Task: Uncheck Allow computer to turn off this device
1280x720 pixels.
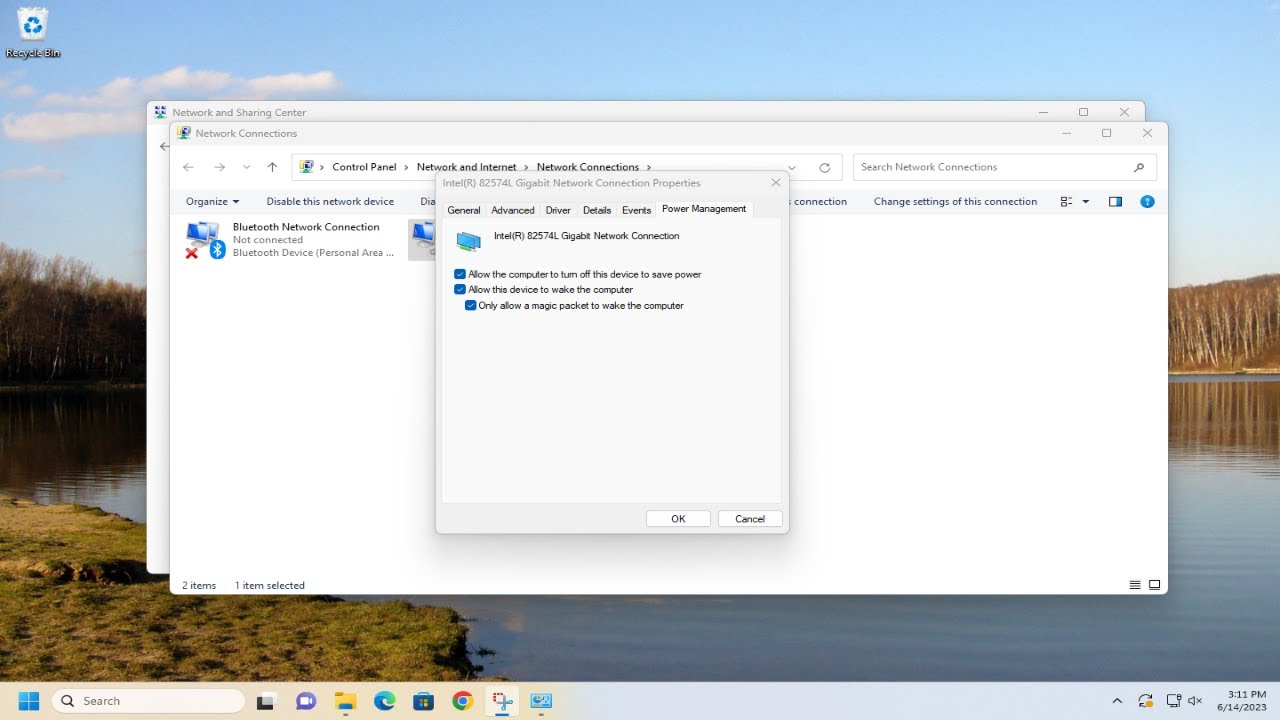Action: (460, 274)
